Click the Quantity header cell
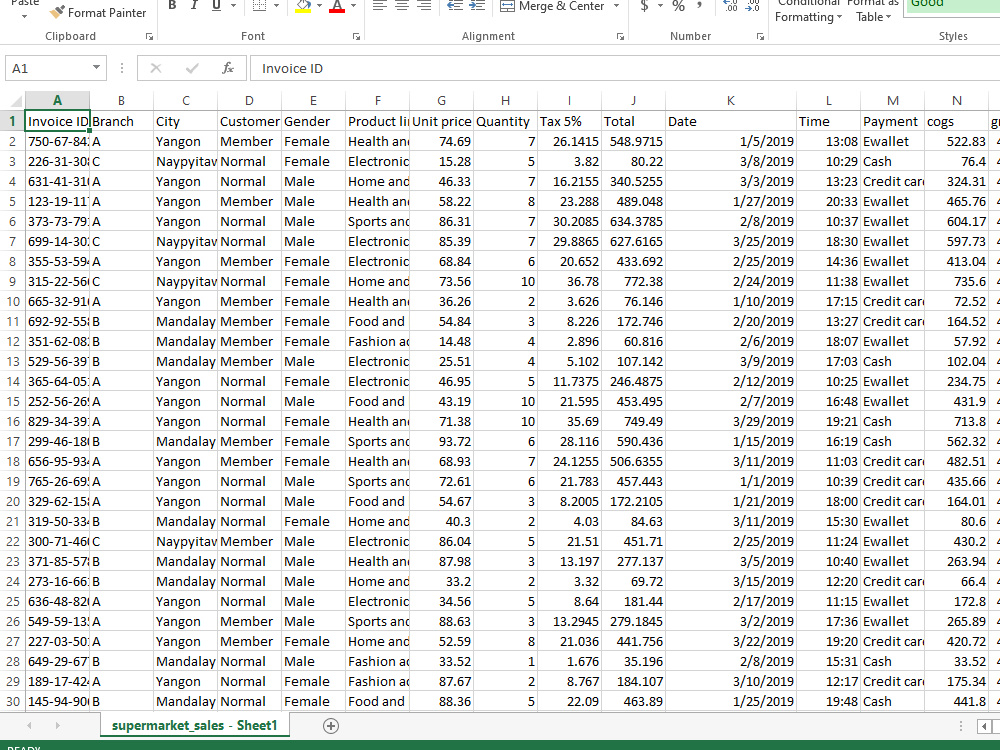Viewport: 1000px width, 750px height. point(505,121)
